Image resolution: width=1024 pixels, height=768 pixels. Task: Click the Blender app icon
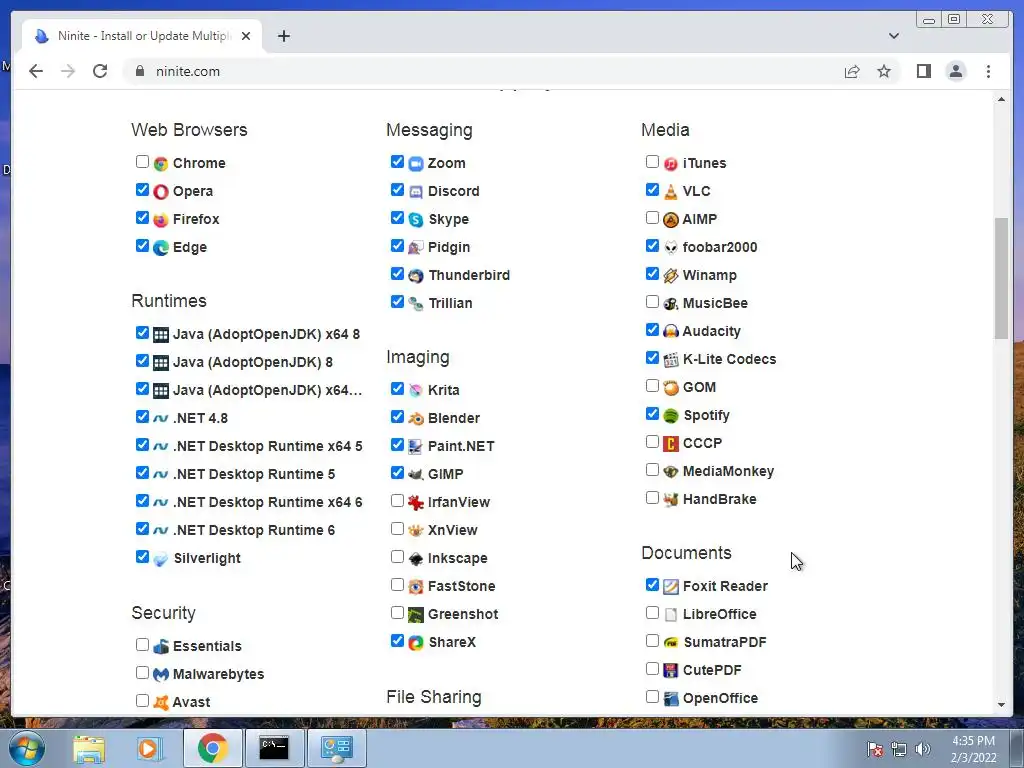pyautogui.click(x=416, y=419)
